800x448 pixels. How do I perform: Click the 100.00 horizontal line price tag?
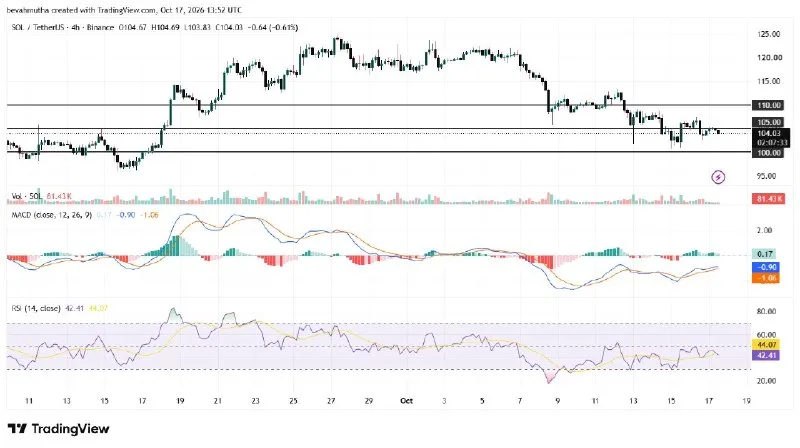(768, 153)
